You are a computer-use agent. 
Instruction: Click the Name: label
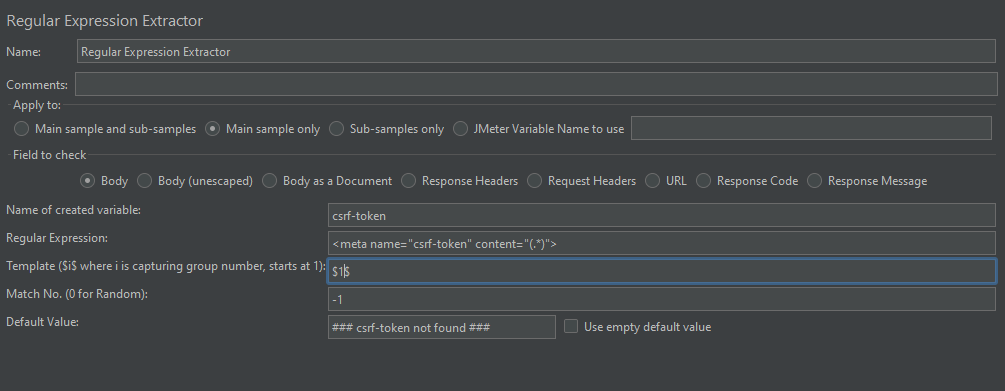click(x=24, y=52)
